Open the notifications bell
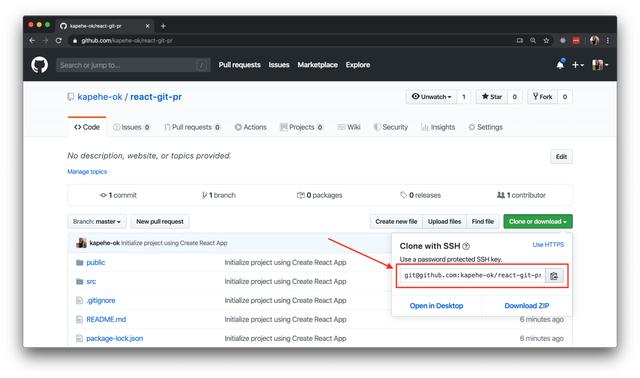 pyautogui.click(x=560, y=64)
